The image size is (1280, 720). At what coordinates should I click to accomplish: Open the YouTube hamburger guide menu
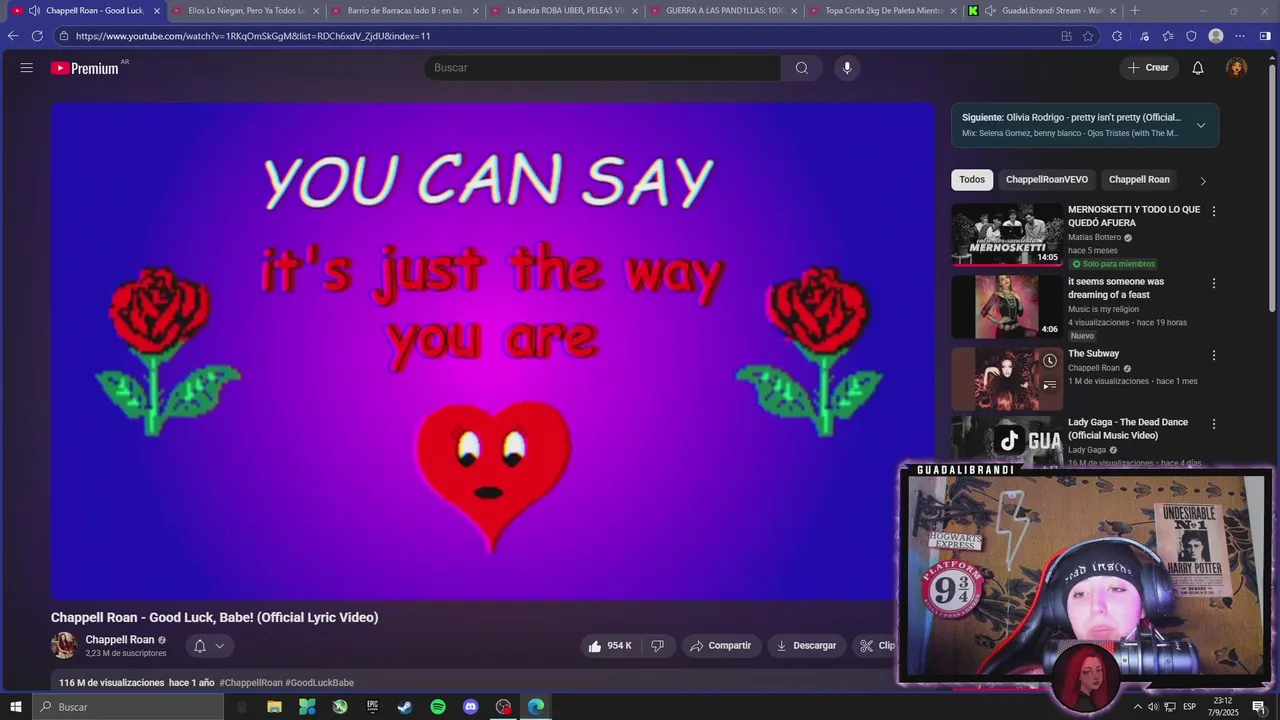pos(26,68)
